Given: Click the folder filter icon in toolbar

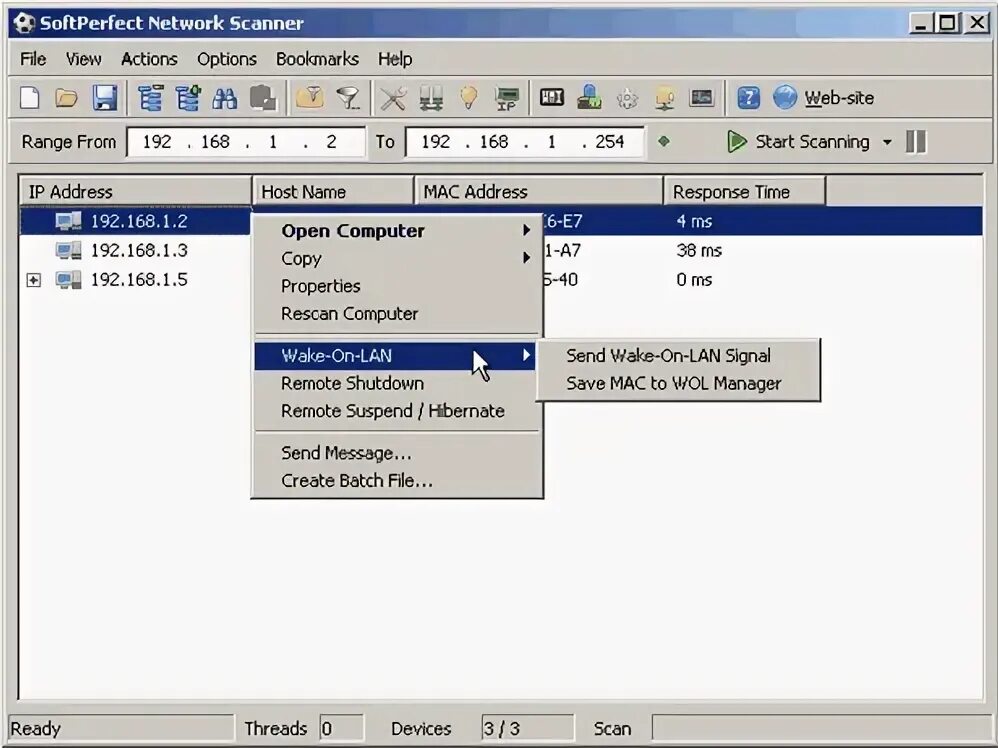Looking at the screenshot, I should point(309,98).
